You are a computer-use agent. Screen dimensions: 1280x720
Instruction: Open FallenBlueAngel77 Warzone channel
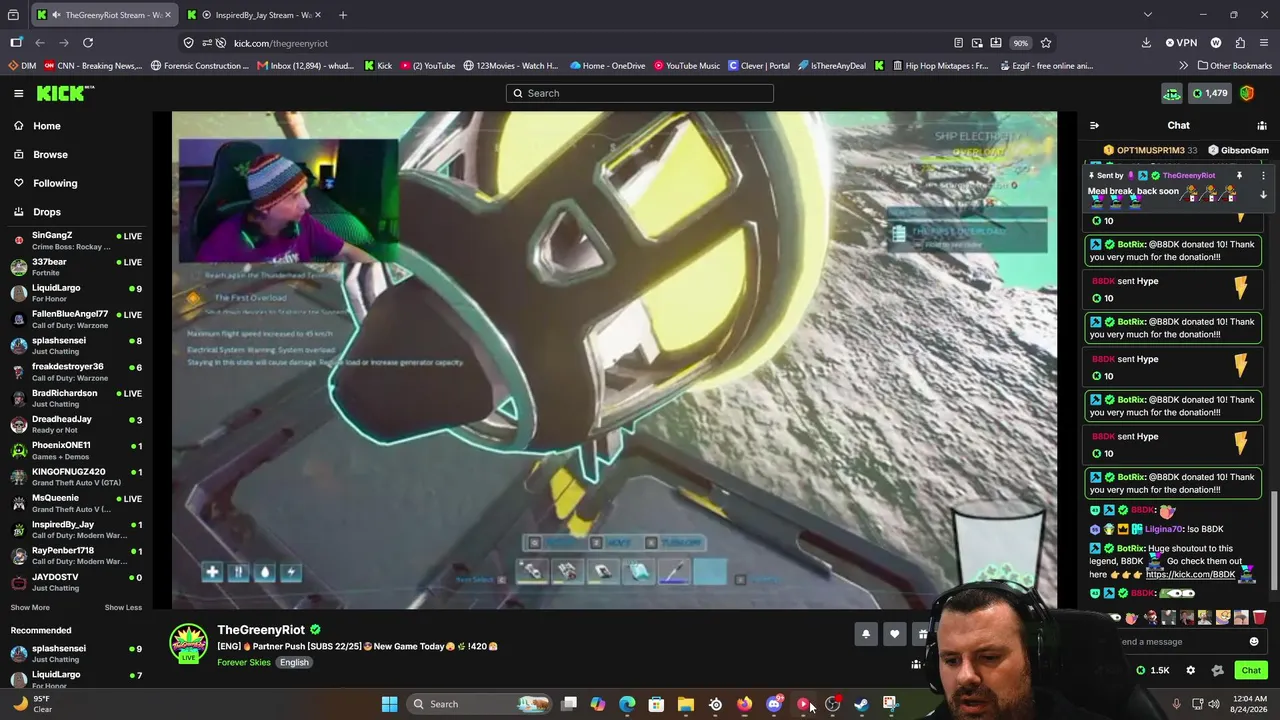coord(76,320)
